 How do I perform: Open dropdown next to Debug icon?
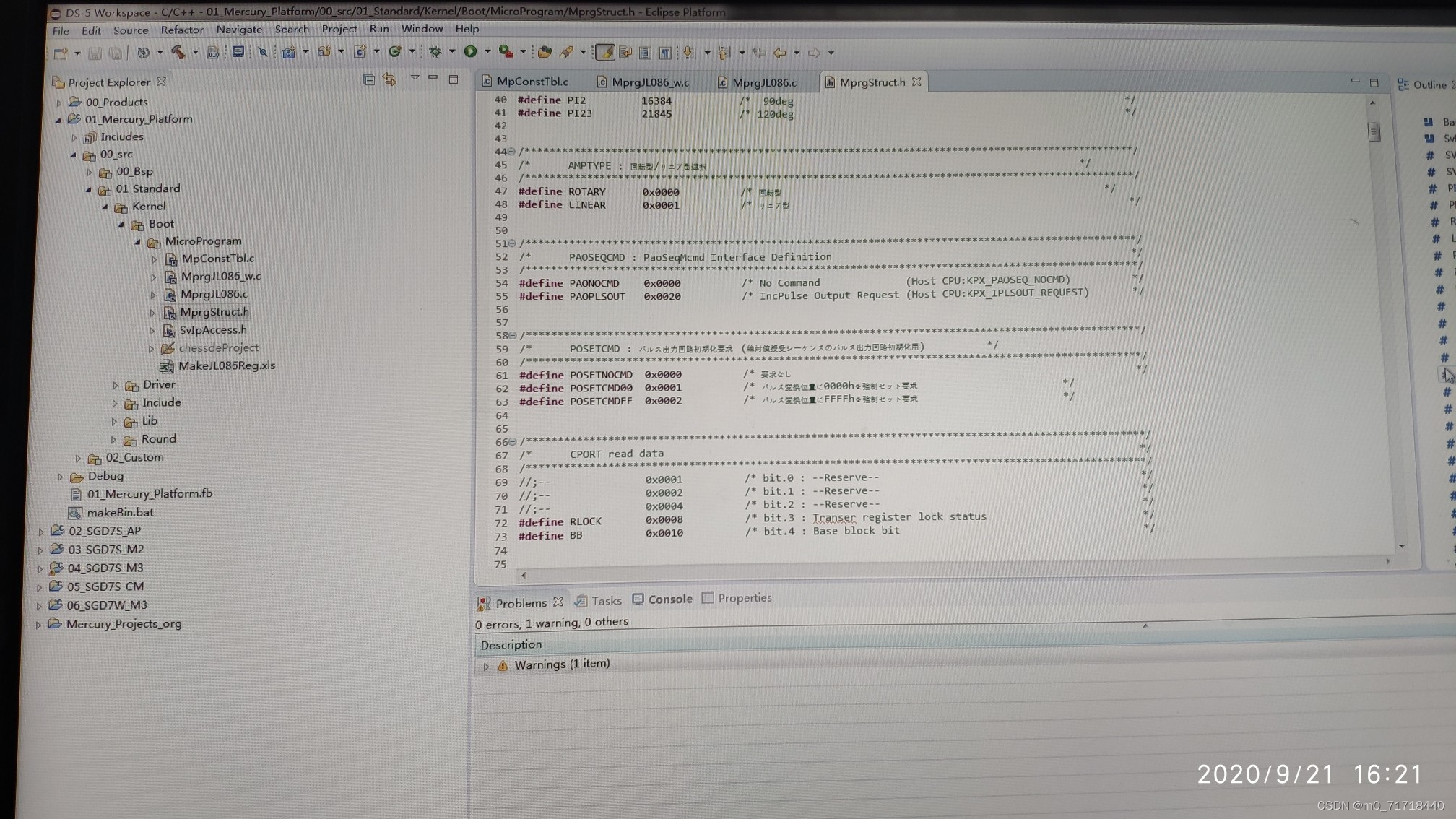click(x=452, y=52)
